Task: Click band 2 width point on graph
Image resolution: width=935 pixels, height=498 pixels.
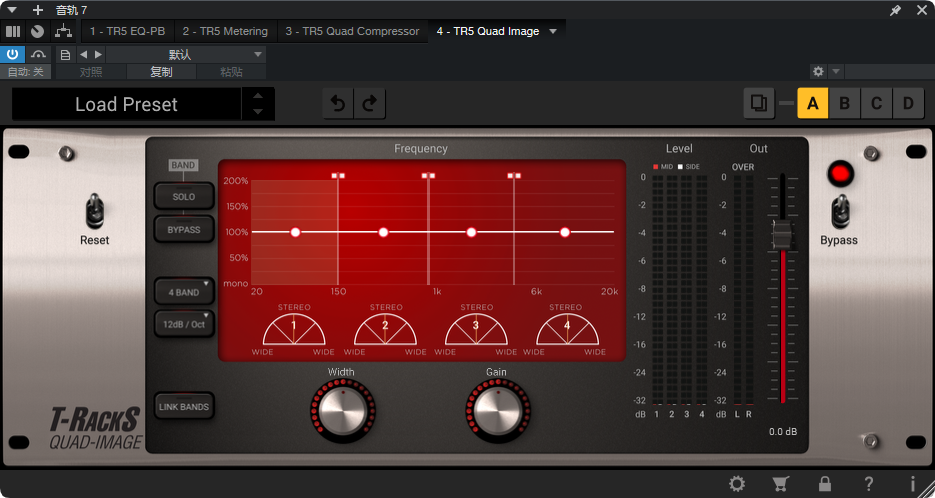Action: [383, 232]
